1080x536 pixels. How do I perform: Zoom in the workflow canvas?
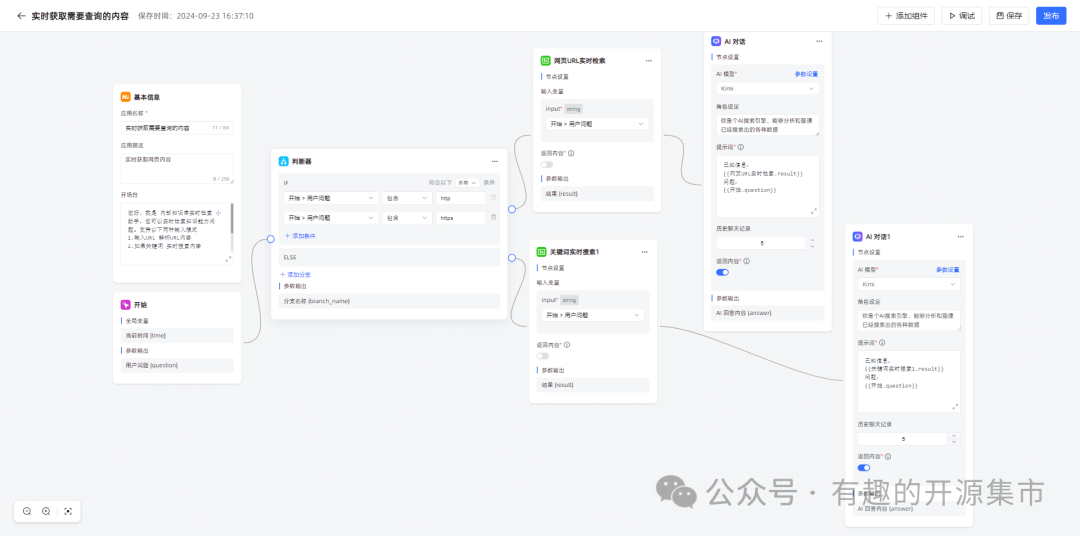click(46, 511)
